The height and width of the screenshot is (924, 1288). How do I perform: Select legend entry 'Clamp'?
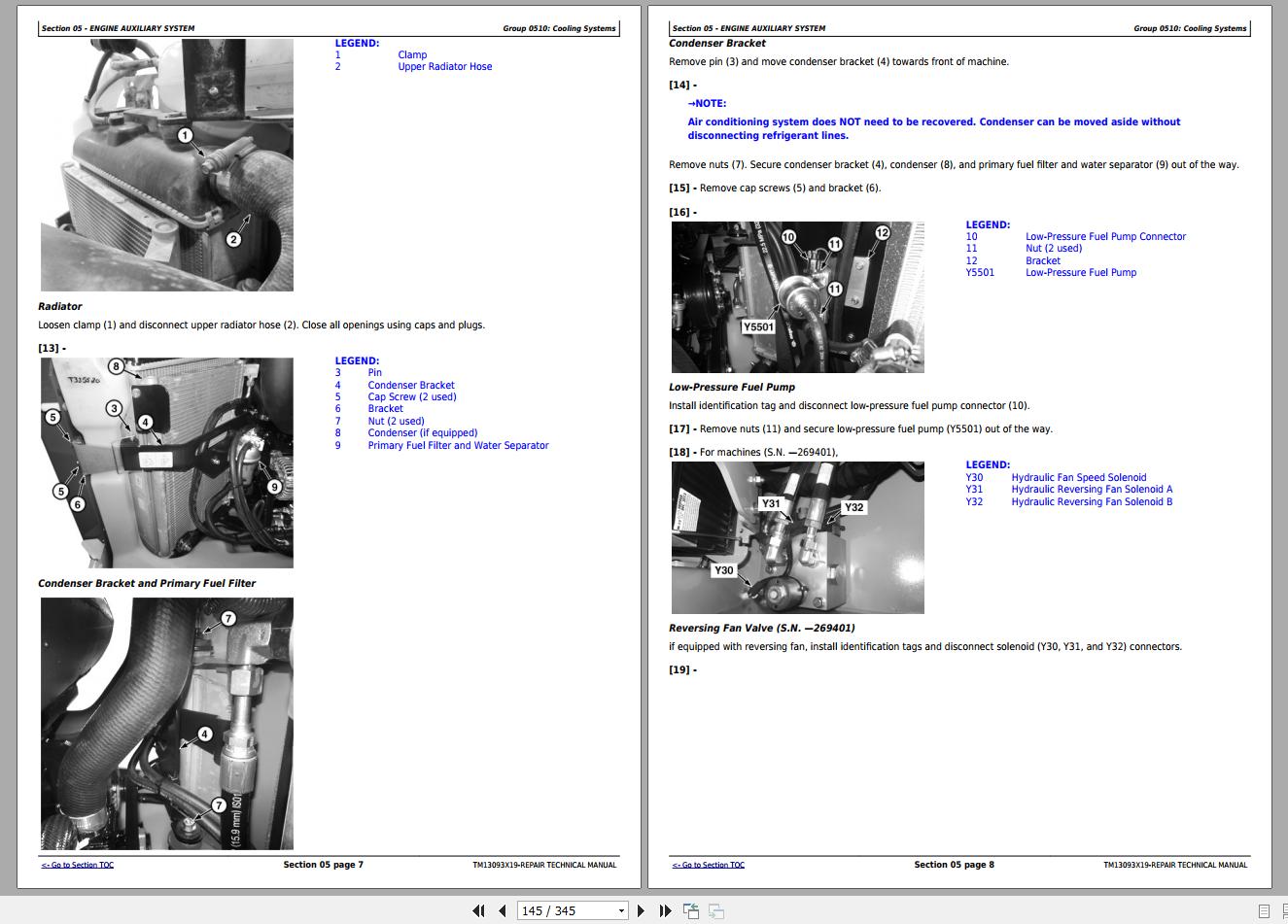click(412, 55)
